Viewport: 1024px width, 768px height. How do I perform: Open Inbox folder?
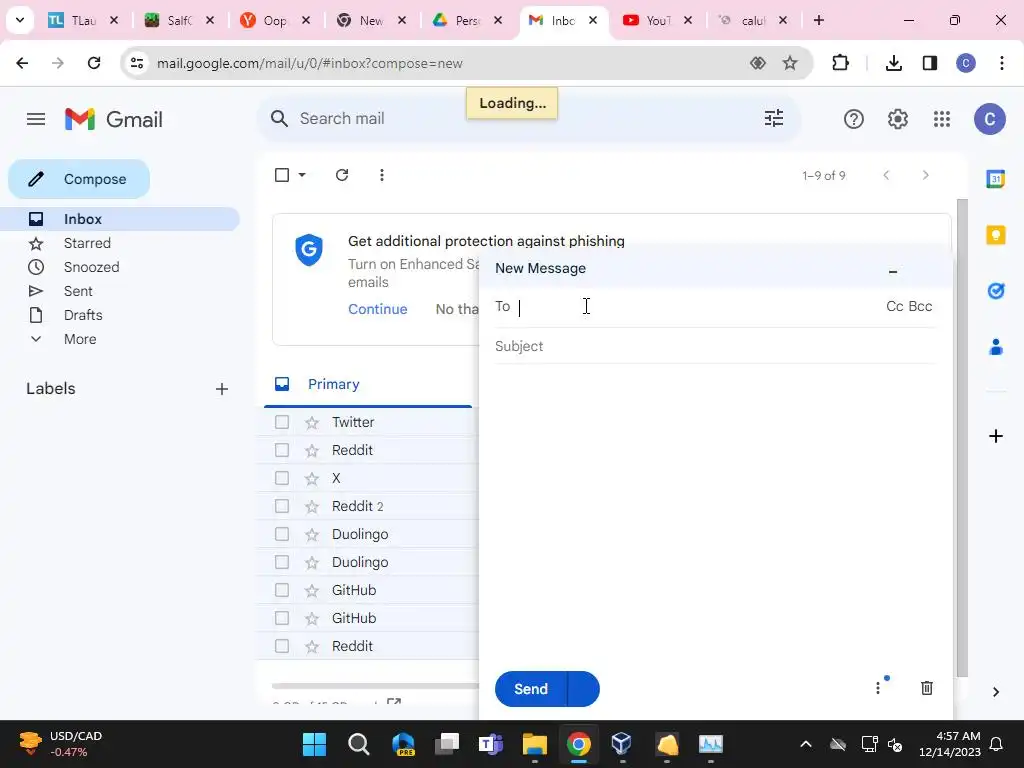(120, 219)
